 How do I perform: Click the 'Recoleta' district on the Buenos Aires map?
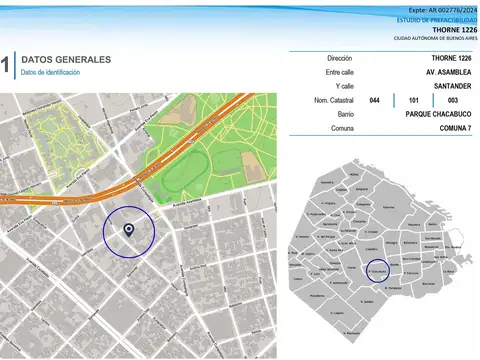(414, 225)
